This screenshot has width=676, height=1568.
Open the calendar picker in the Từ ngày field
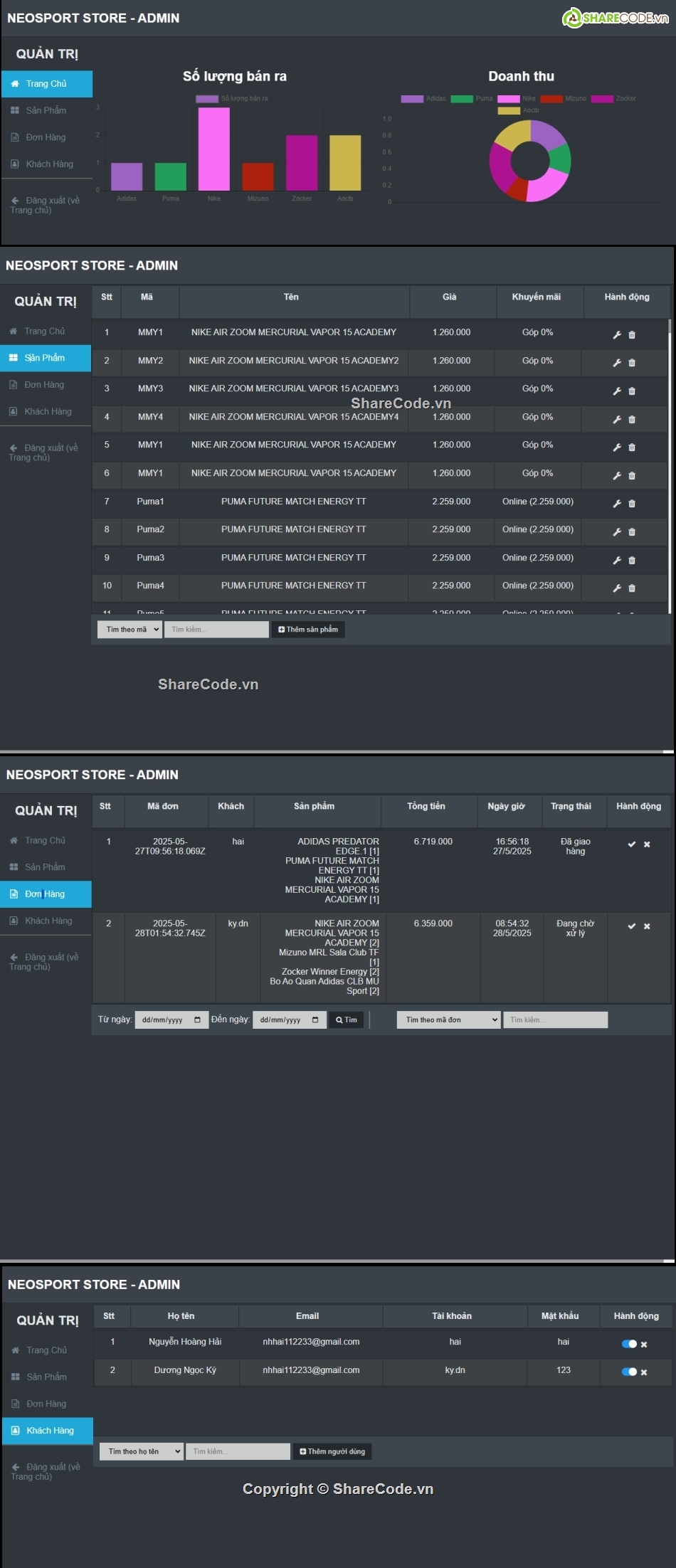197,1020
